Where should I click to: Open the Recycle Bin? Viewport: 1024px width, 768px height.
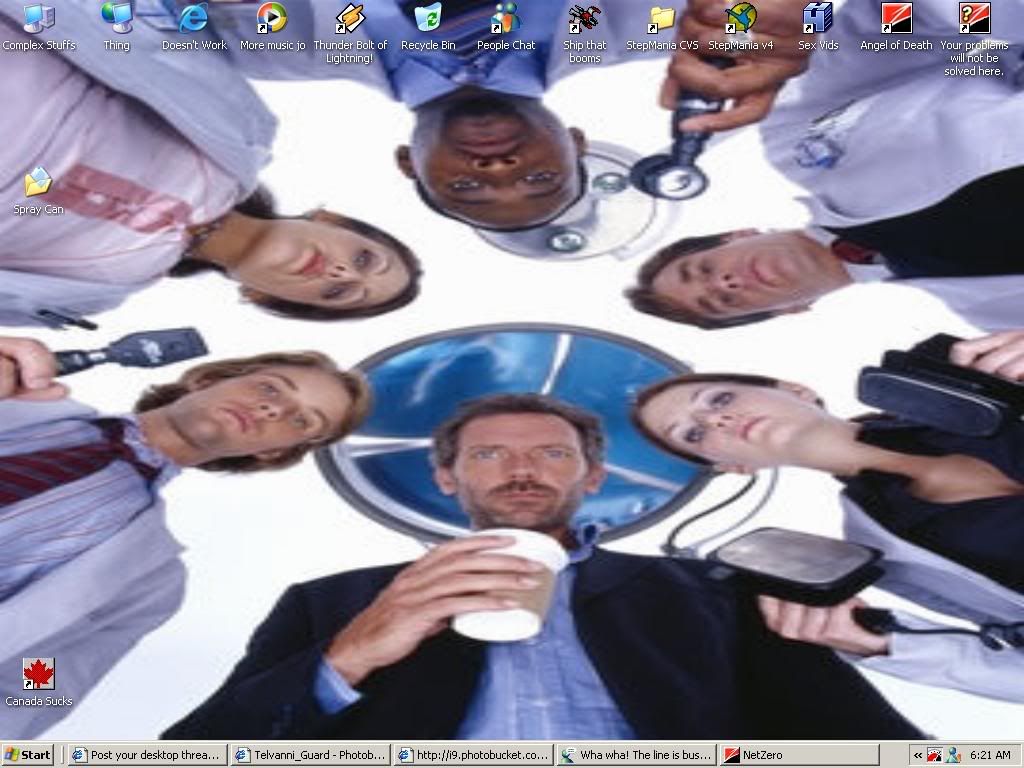point(428,18)
